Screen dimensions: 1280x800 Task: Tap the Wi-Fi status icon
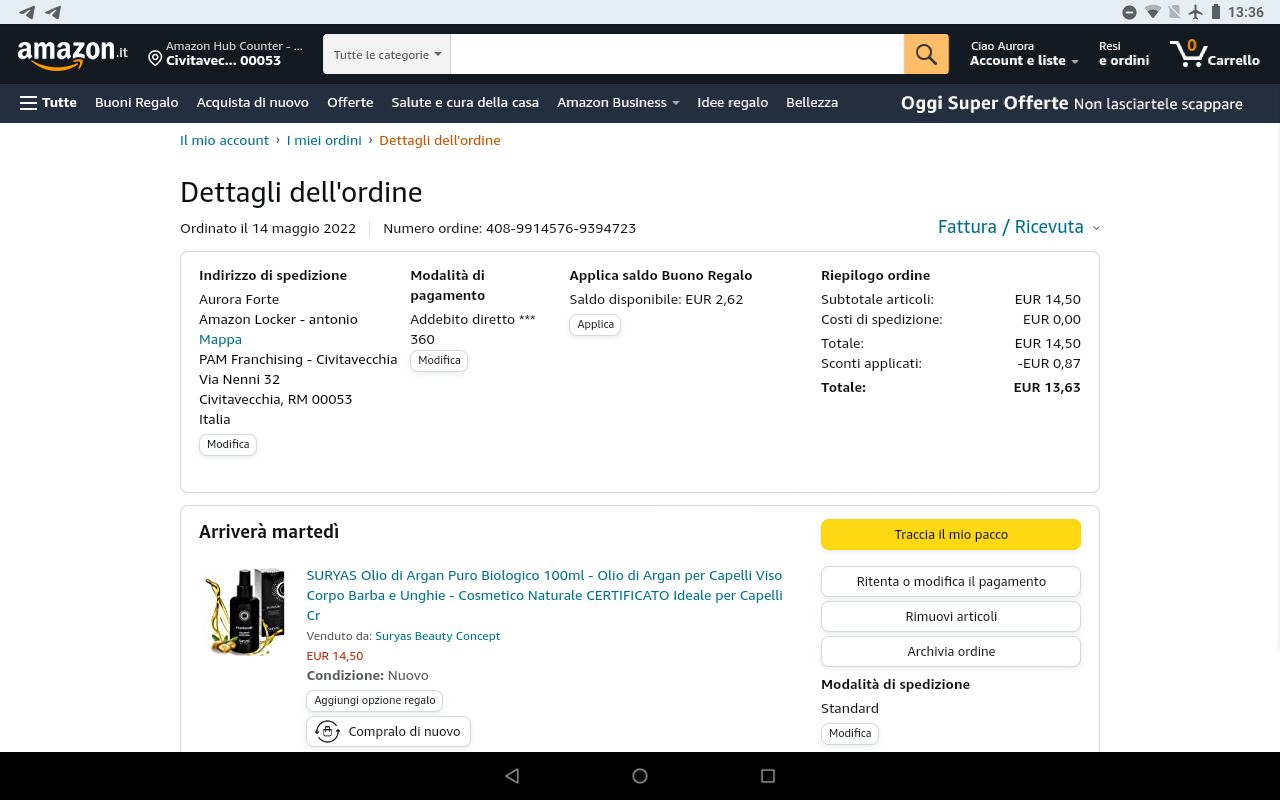point(1153,12)
